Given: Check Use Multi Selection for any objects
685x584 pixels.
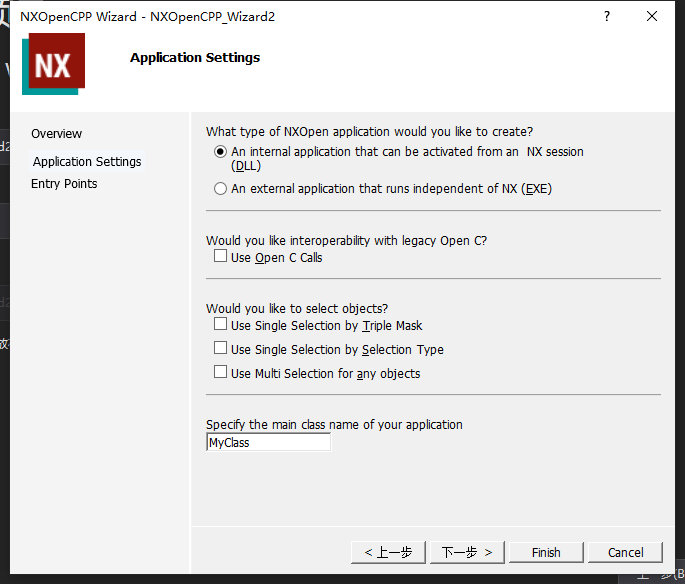Looking at the screenshot, I should [x=220, y=372].
